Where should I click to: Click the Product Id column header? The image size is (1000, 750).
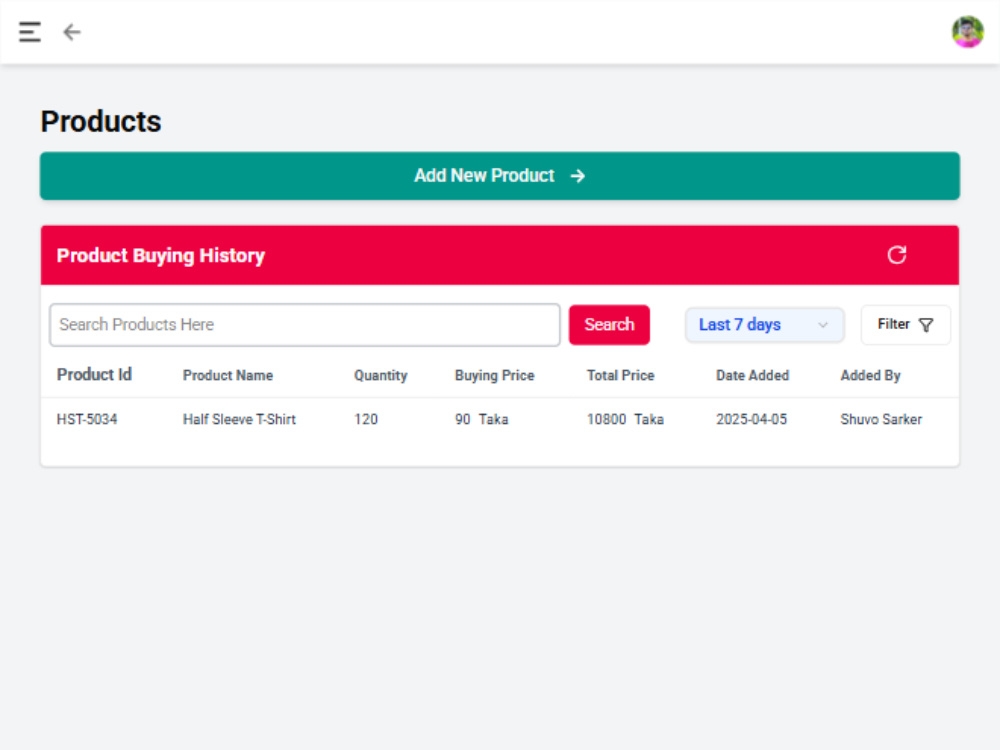coord(94,375)
